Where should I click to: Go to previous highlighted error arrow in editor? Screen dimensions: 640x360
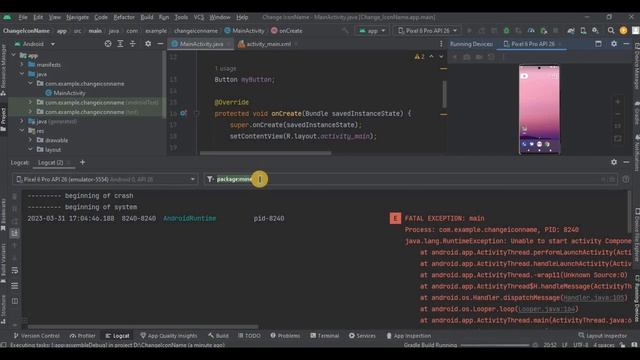[431, 57]
